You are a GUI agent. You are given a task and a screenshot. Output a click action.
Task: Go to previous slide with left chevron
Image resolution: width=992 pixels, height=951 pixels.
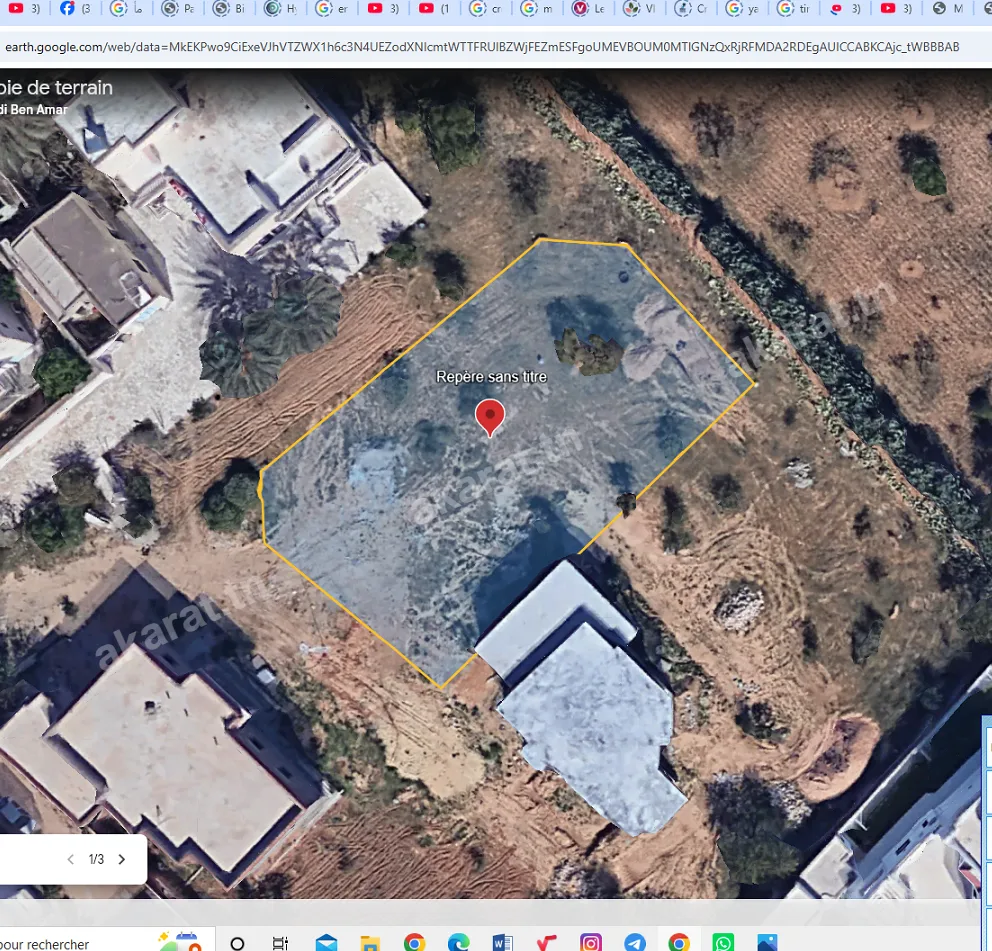pyautogui.click(x=71, y=859)
